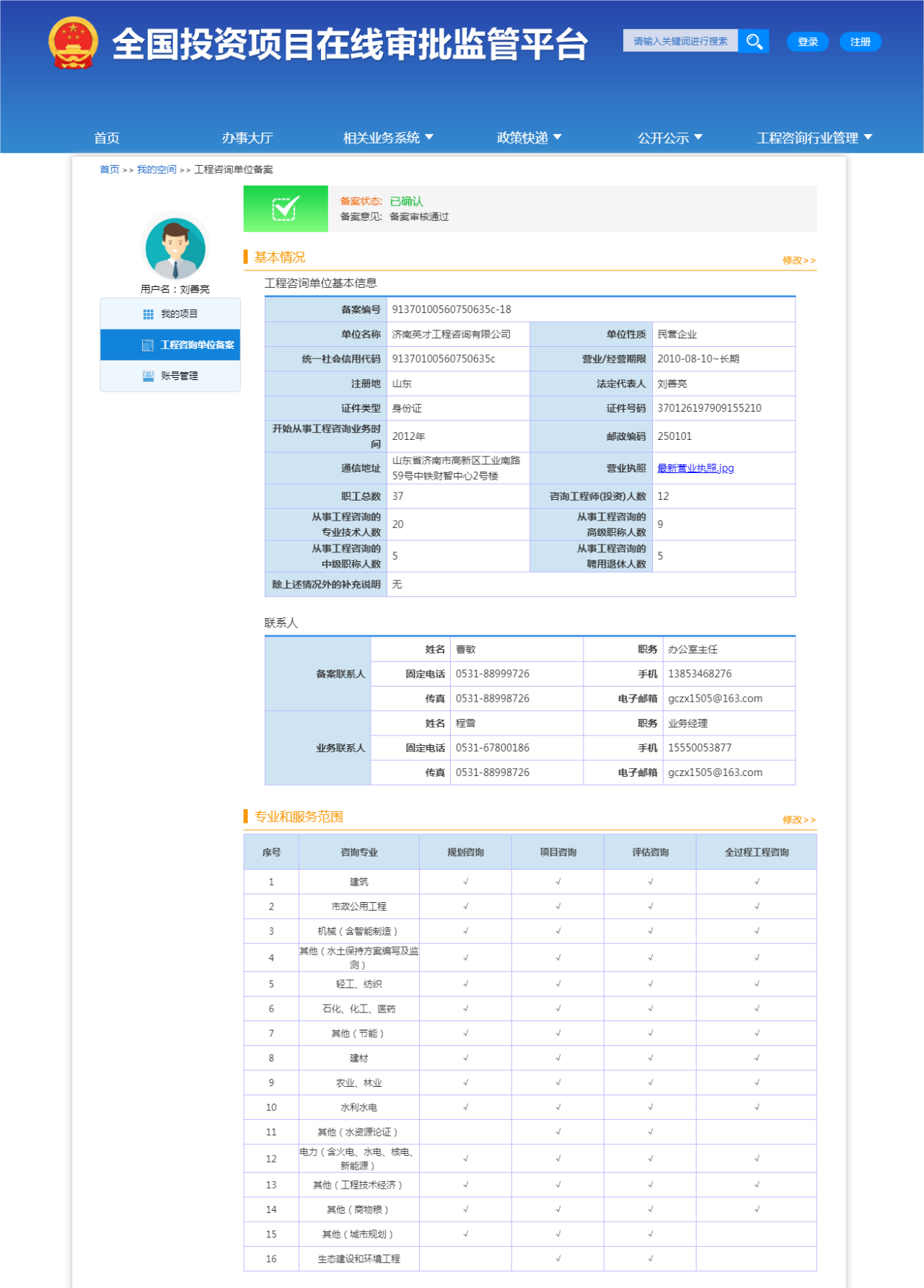Expand the 政策快递 dropdown menu
The image size is (924, 1288).
point(529,138)
